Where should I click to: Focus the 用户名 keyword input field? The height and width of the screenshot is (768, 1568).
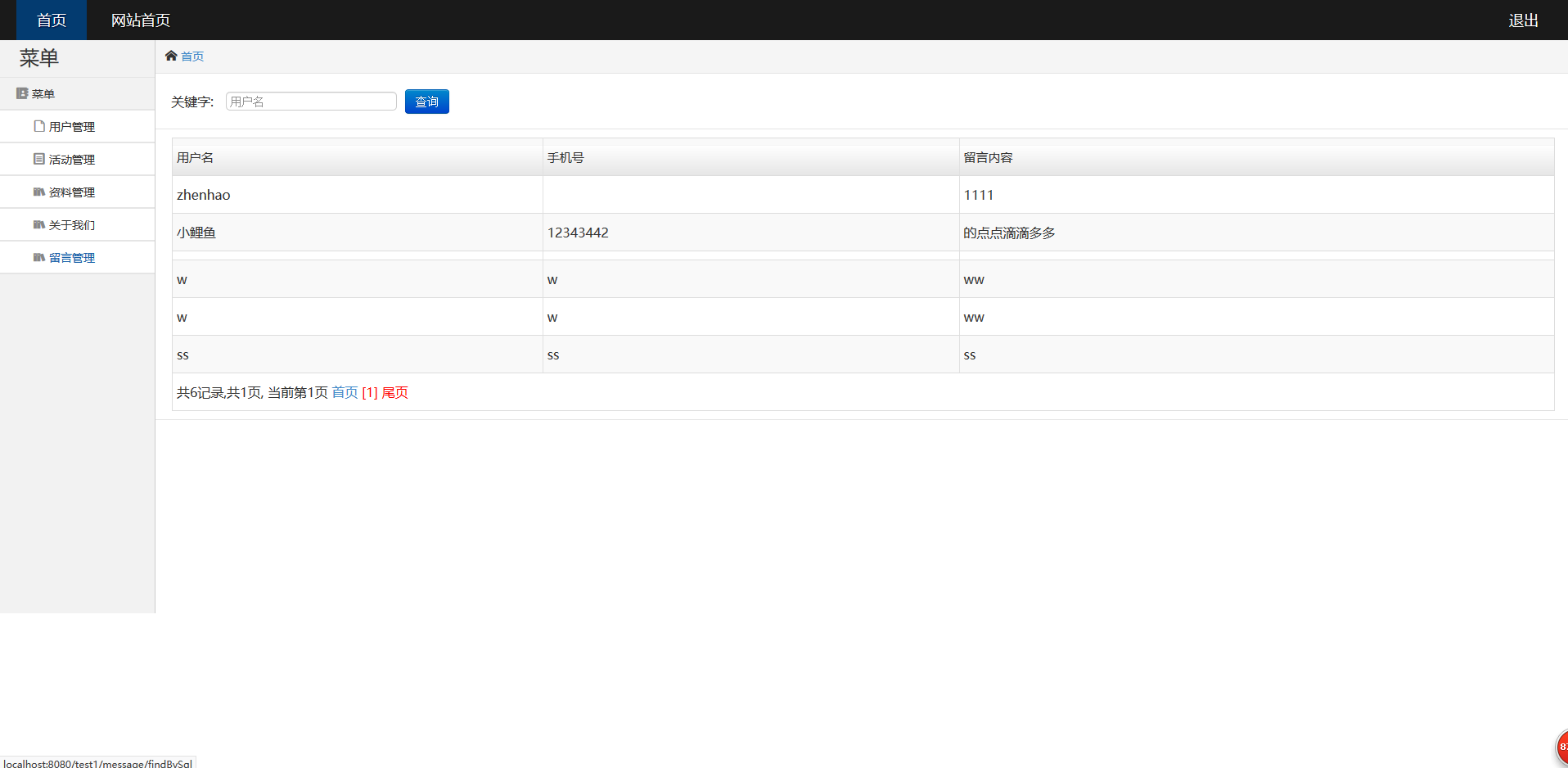[311, 102]
